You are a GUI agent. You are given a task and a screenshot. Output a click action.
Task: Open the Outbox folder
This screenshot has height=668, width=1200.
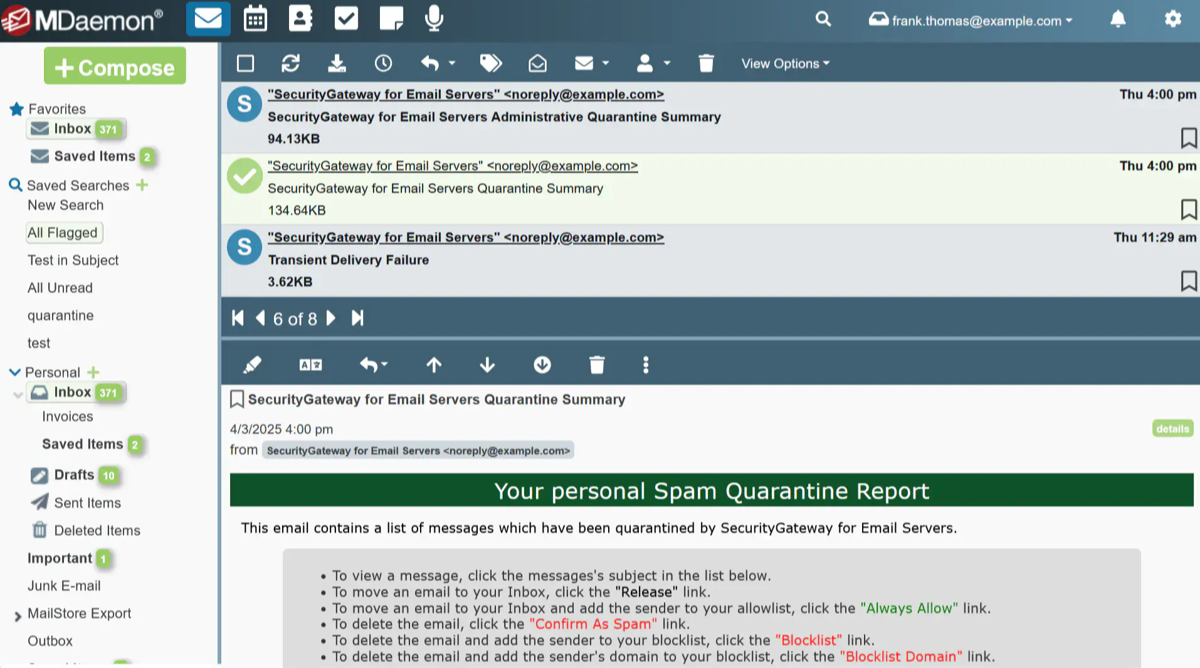click(x=50, y=641)
